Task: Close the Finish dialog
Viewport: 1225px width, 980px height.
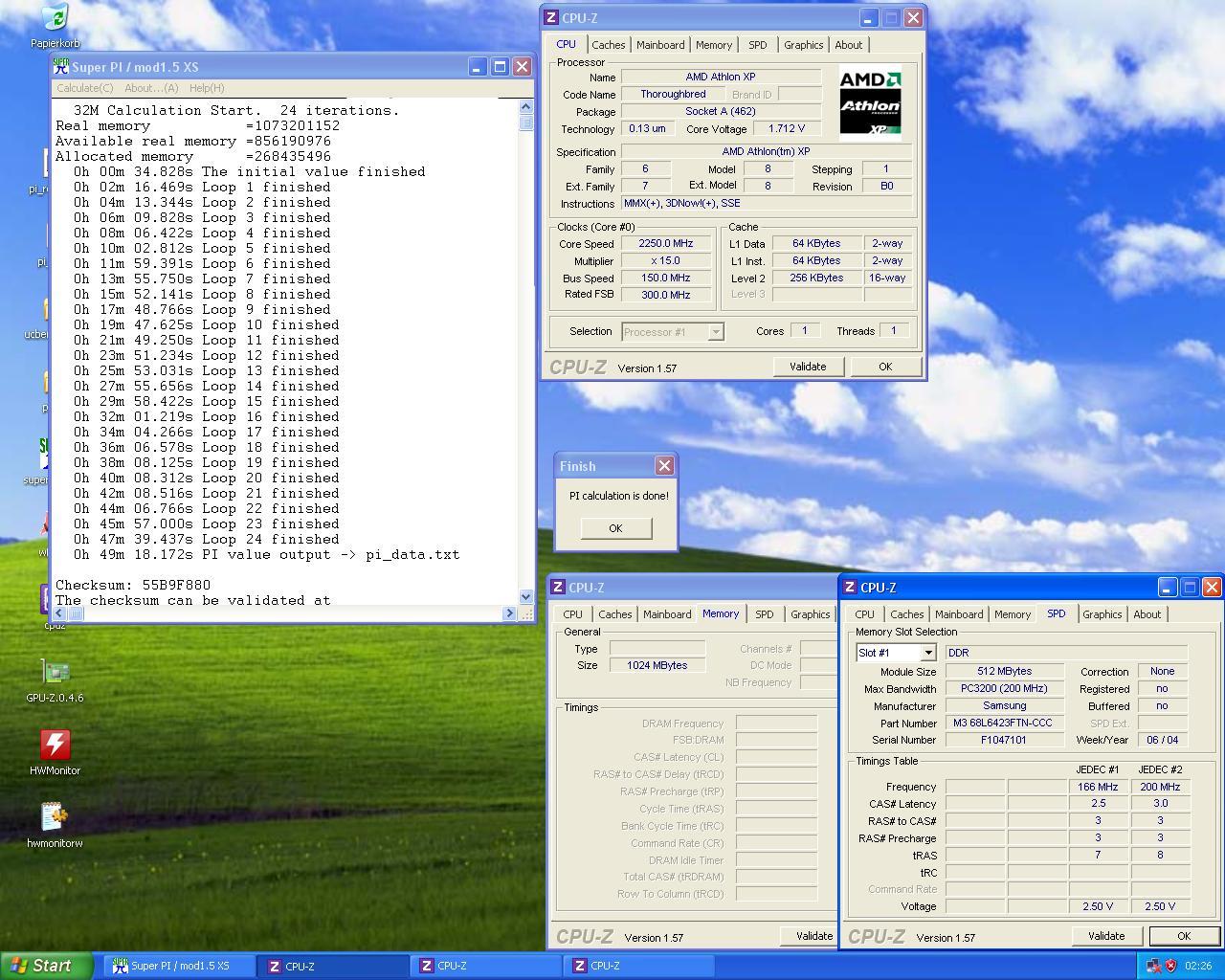Action: [664, 465]
